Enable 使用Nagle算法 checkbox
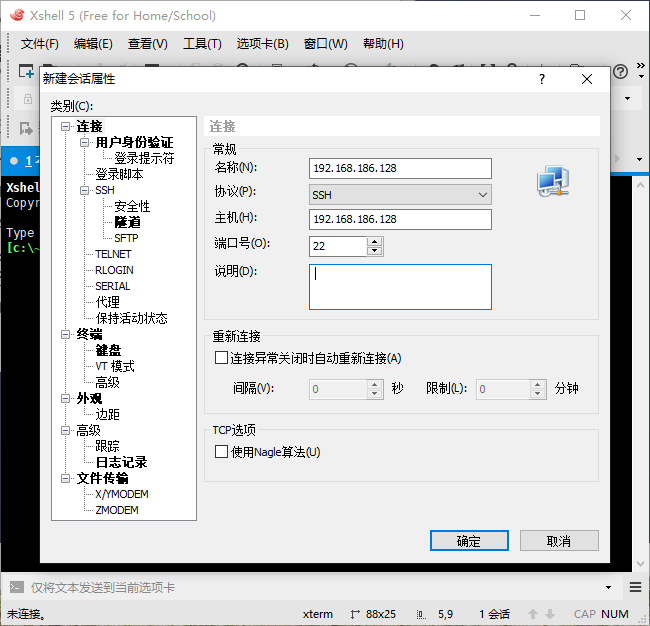This screenshot has height=626, width=650. (x=221, y=452)
